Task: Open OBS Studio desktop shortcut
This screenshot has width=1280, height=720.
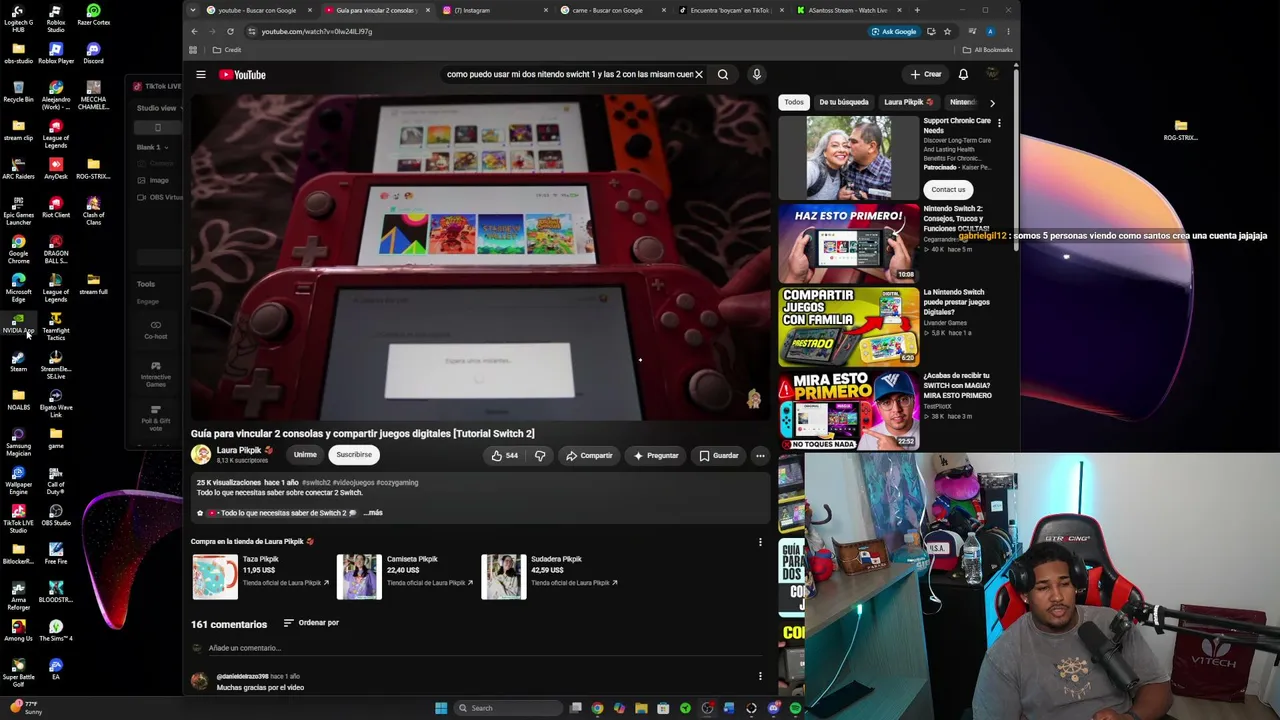Action: point(56,515)
